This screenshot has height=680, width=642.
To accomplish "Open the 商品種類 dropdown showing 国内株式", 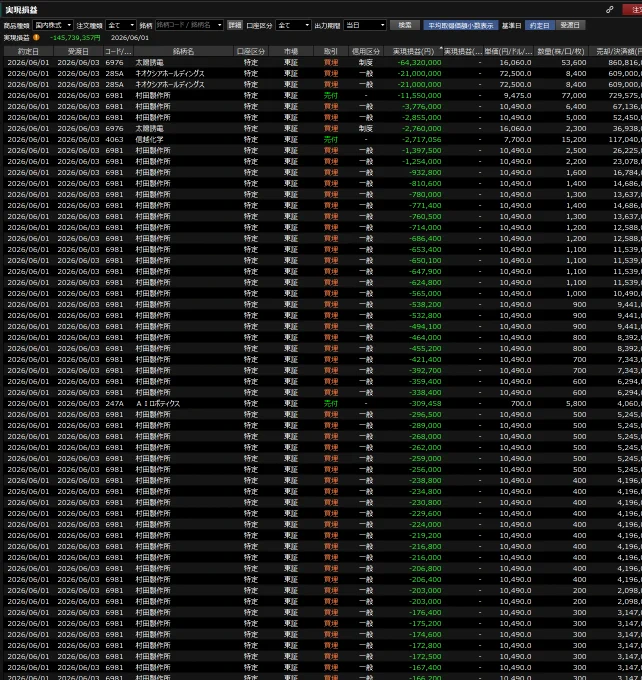I will 52,25.
